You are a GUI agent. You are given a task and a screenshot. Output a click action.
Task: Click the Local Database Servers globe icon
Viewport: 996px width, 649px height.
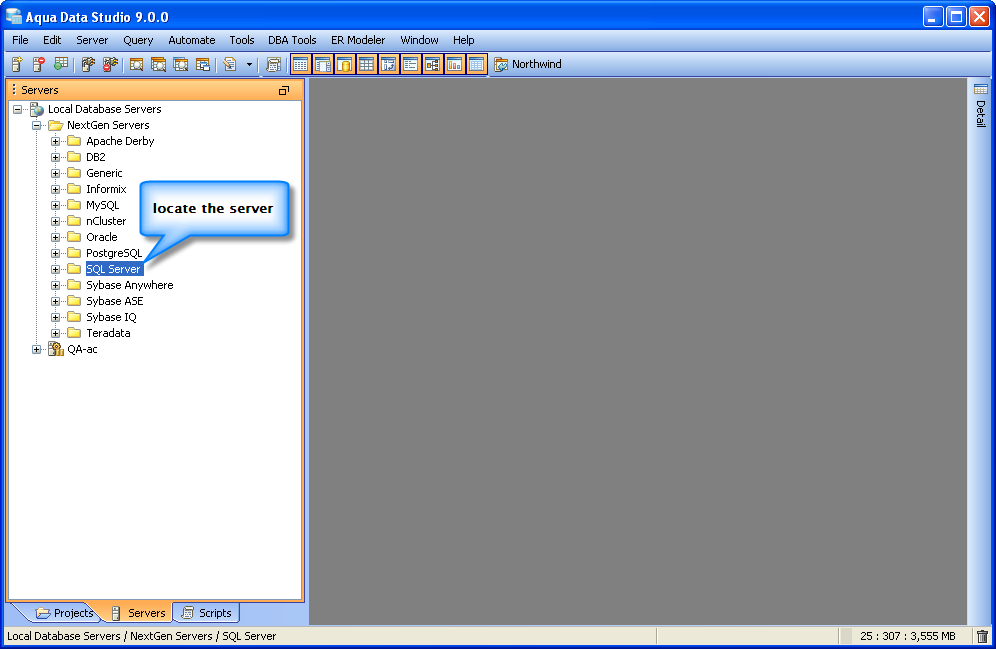[37, 109]
